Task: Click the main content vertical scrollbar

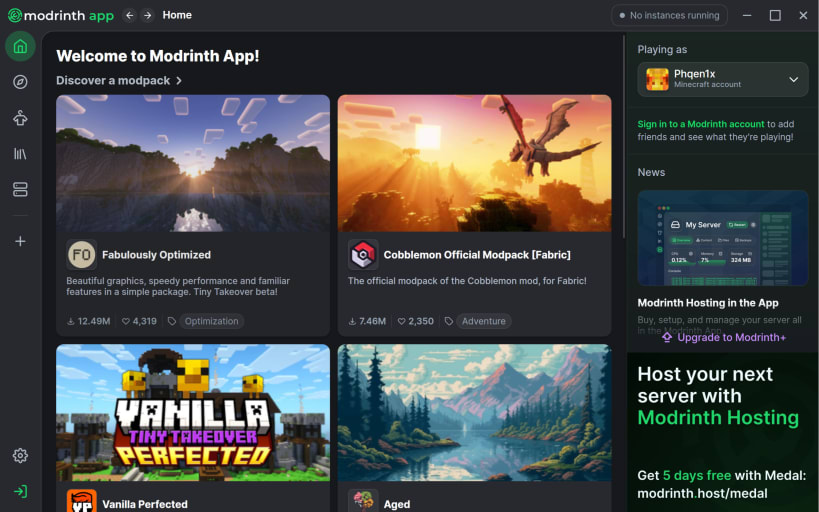Action: pos(624,137)
